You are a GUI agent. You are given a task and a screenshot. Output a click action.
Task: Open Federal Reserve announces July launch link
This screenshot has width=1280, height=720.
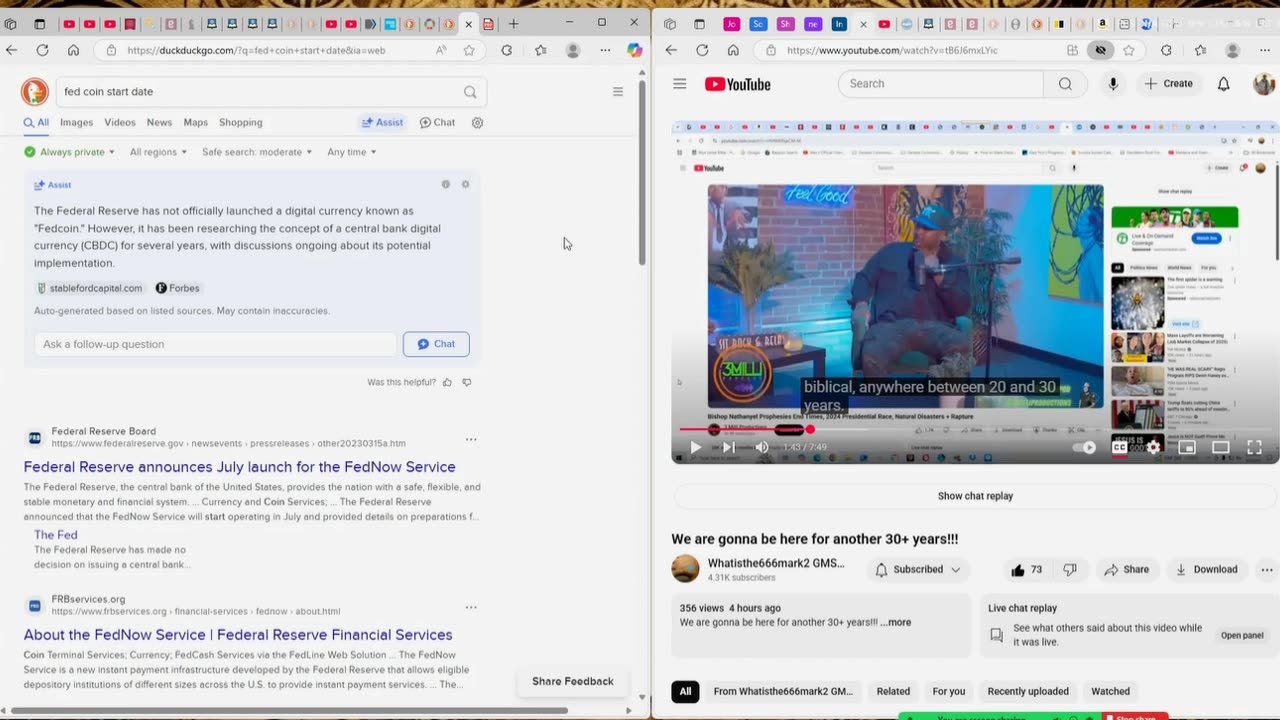pyautogui.click(x=239, y=467)
